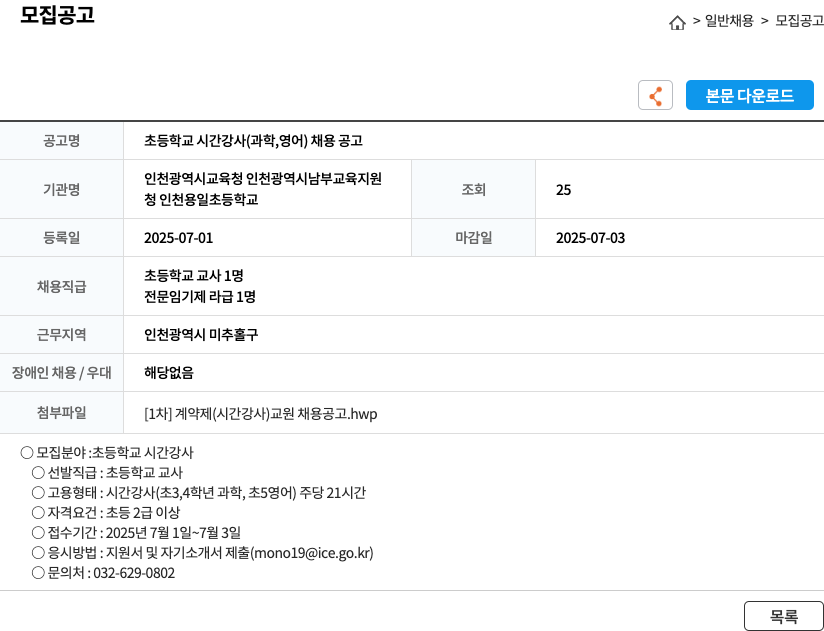824x631 pixels.
Task: Click the 등록일 label cell
Action: coord(61,237)
